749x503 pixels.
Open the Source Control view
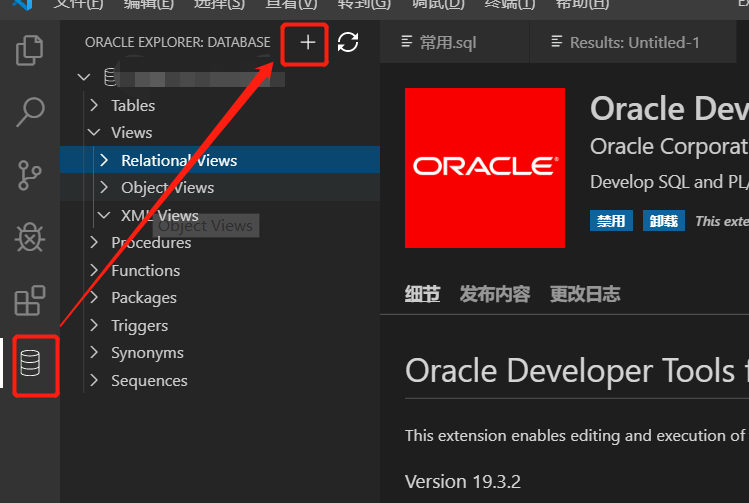(30, 175)
